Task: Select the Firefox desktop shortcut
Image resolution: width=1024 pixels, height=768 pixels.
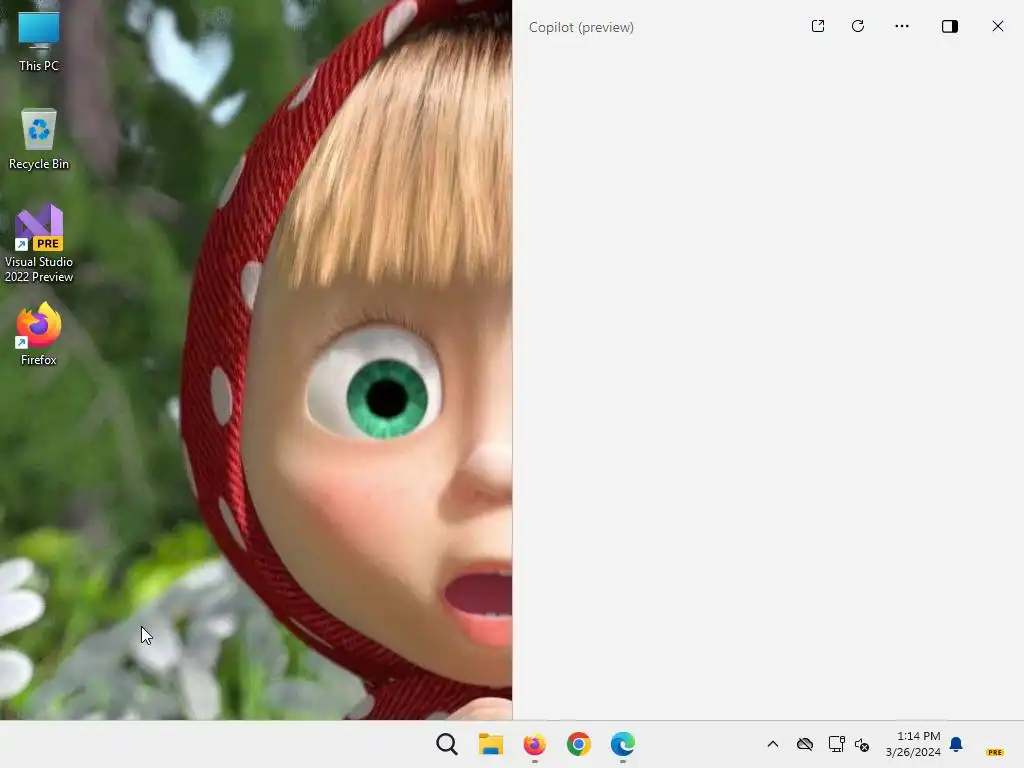Action: (39, 334)
